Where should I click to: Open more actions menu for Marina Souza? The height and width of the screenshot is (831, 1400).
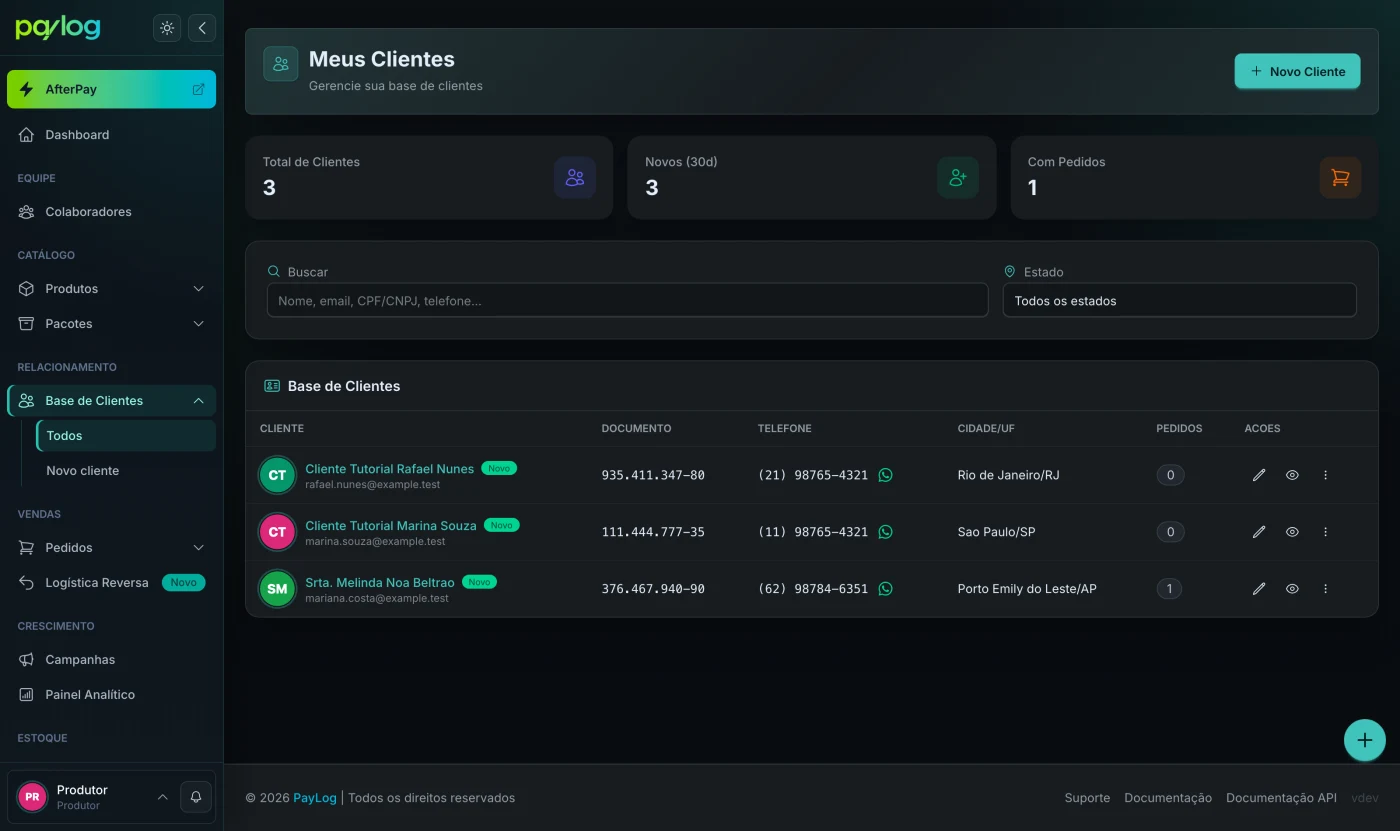[1325, 532]
